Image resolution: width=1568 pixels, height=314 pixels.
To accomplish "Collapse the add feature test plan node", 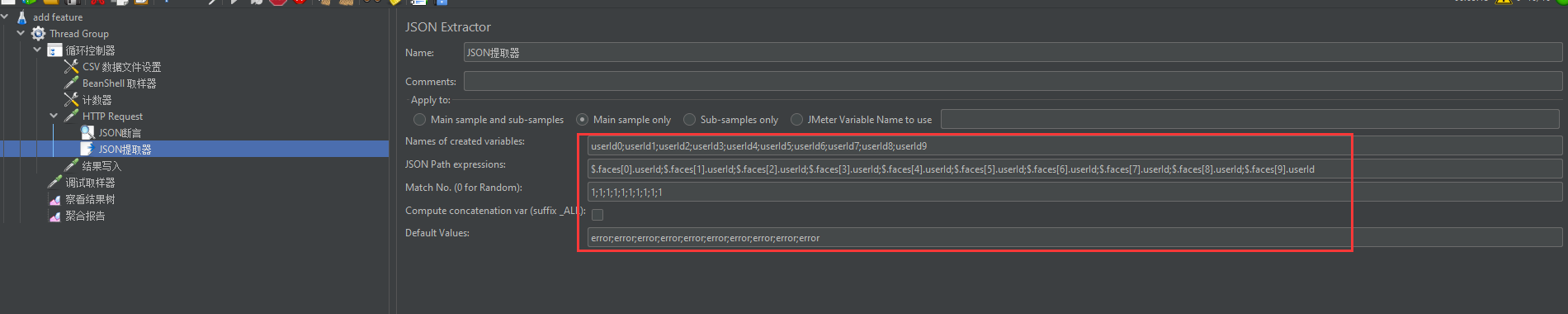I will tap(5, 17).
